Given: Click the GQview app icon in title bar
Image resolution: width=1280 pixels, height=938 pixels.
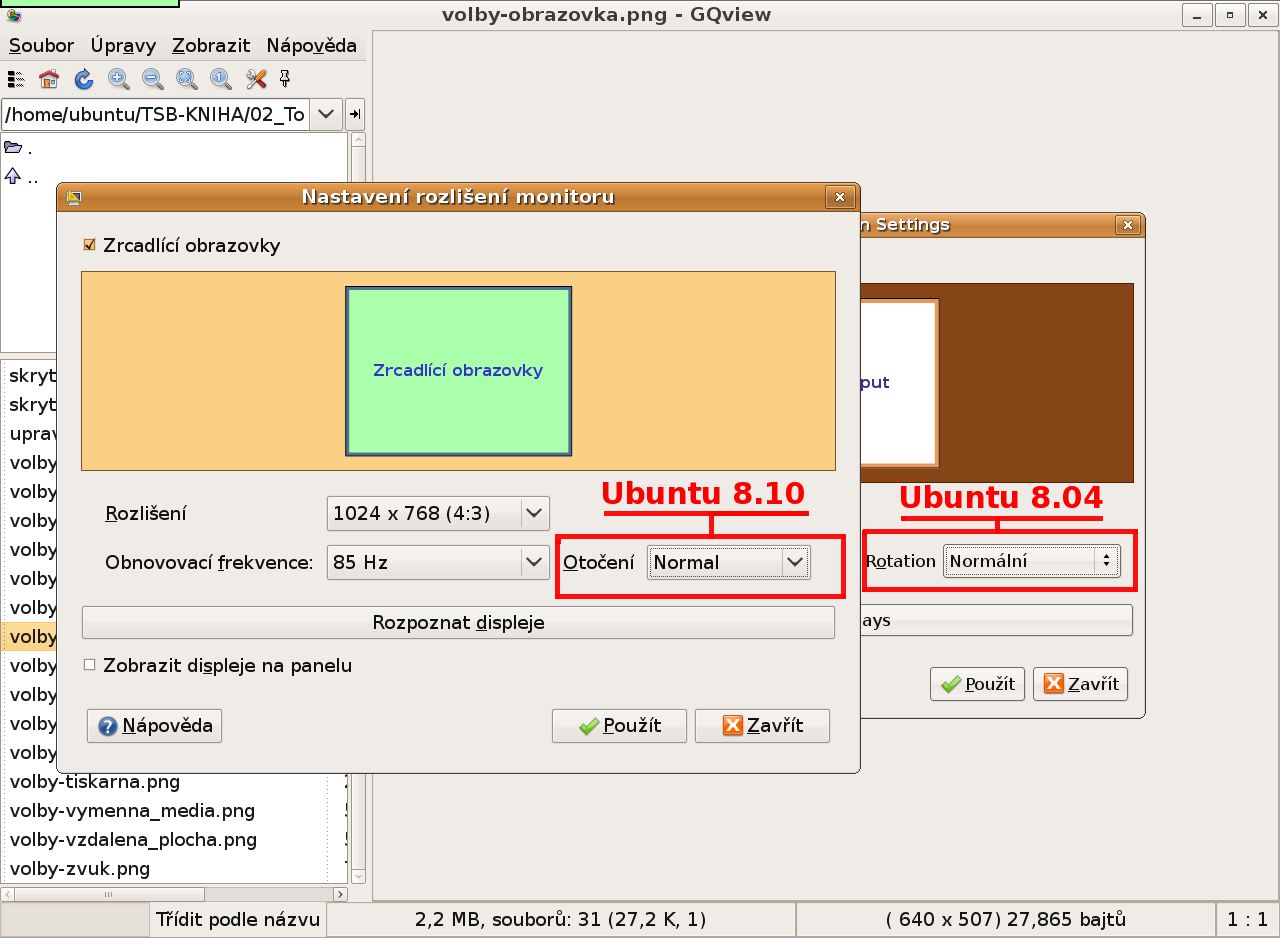Looking at the screenshot, I should click(x=14, y=14).
